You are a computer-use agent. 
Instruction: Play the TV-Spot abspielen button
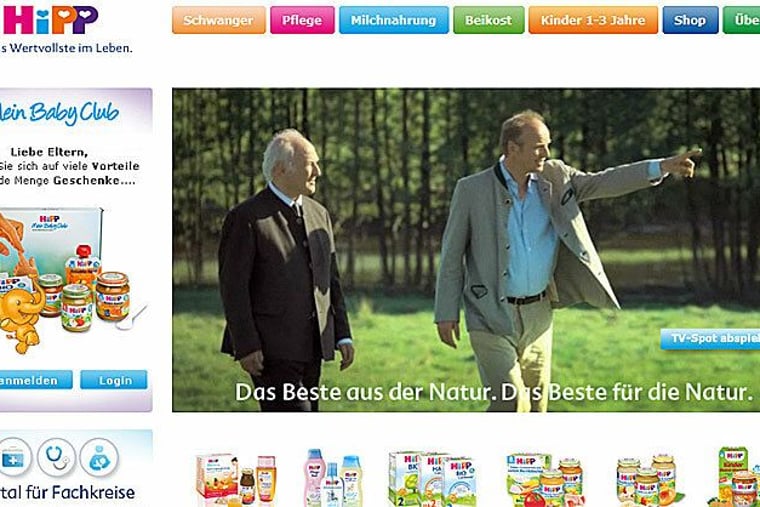click(x=710, y=338)
